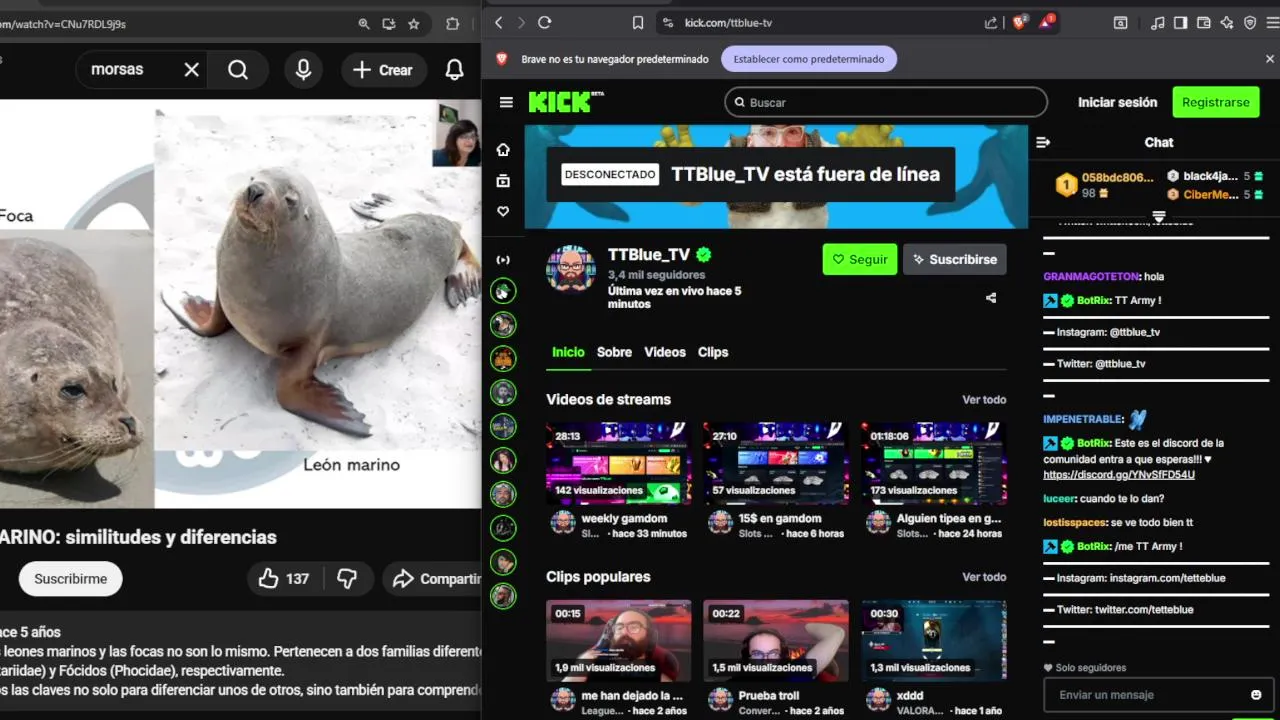Follow TTBlue_TV with Seguir button
This screenshot has width=1280, height=720.
click(x=860, y=259)
